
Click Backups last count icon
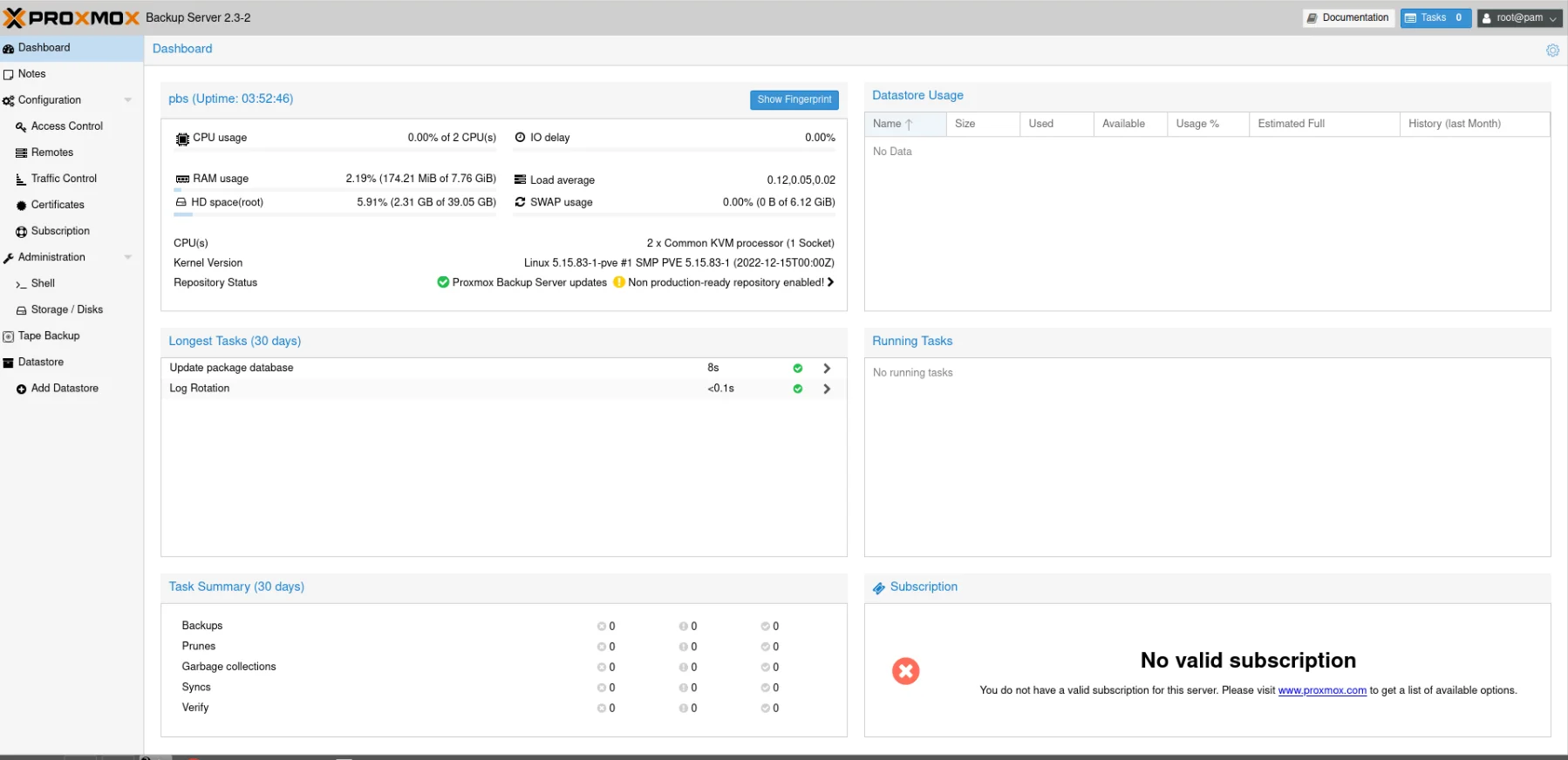(x=765, y=627)
